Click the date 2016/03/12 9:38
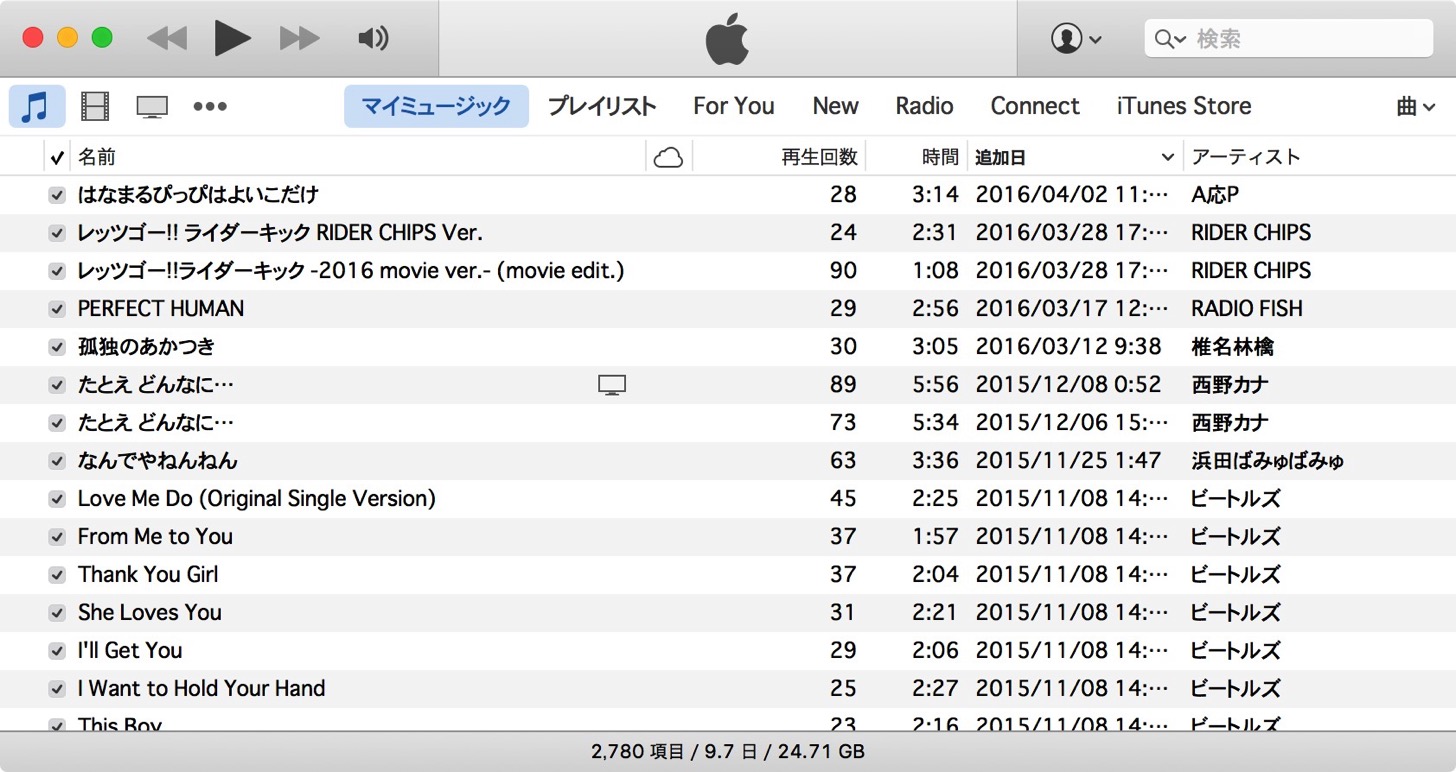 pos(1068,346)
